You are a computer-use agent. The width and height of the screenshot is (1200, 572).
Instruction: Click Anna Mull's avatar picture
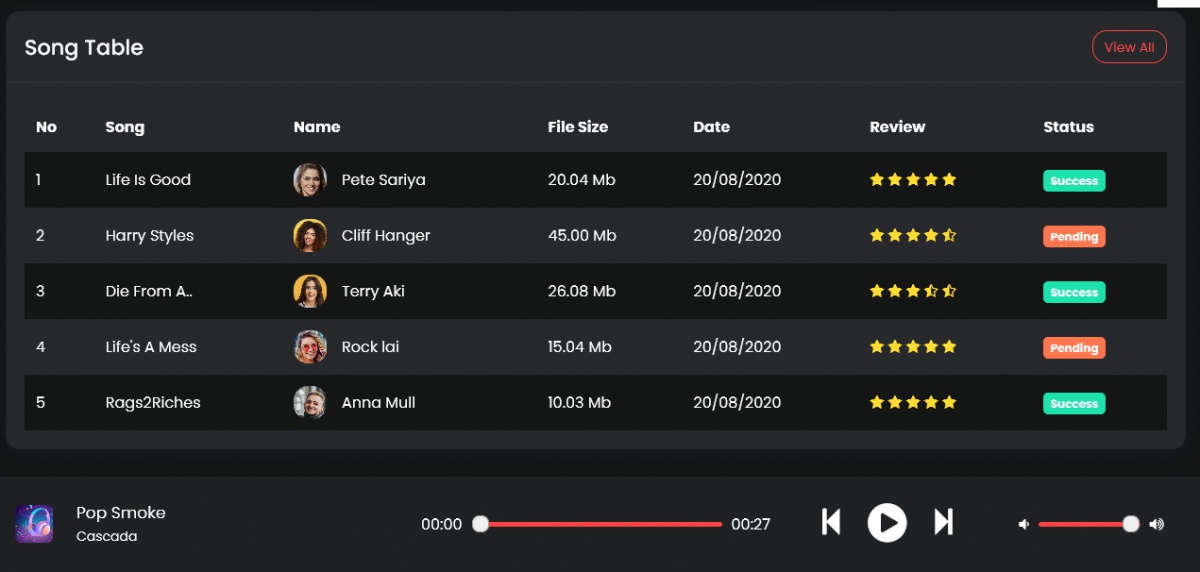[x=310, y=403]
